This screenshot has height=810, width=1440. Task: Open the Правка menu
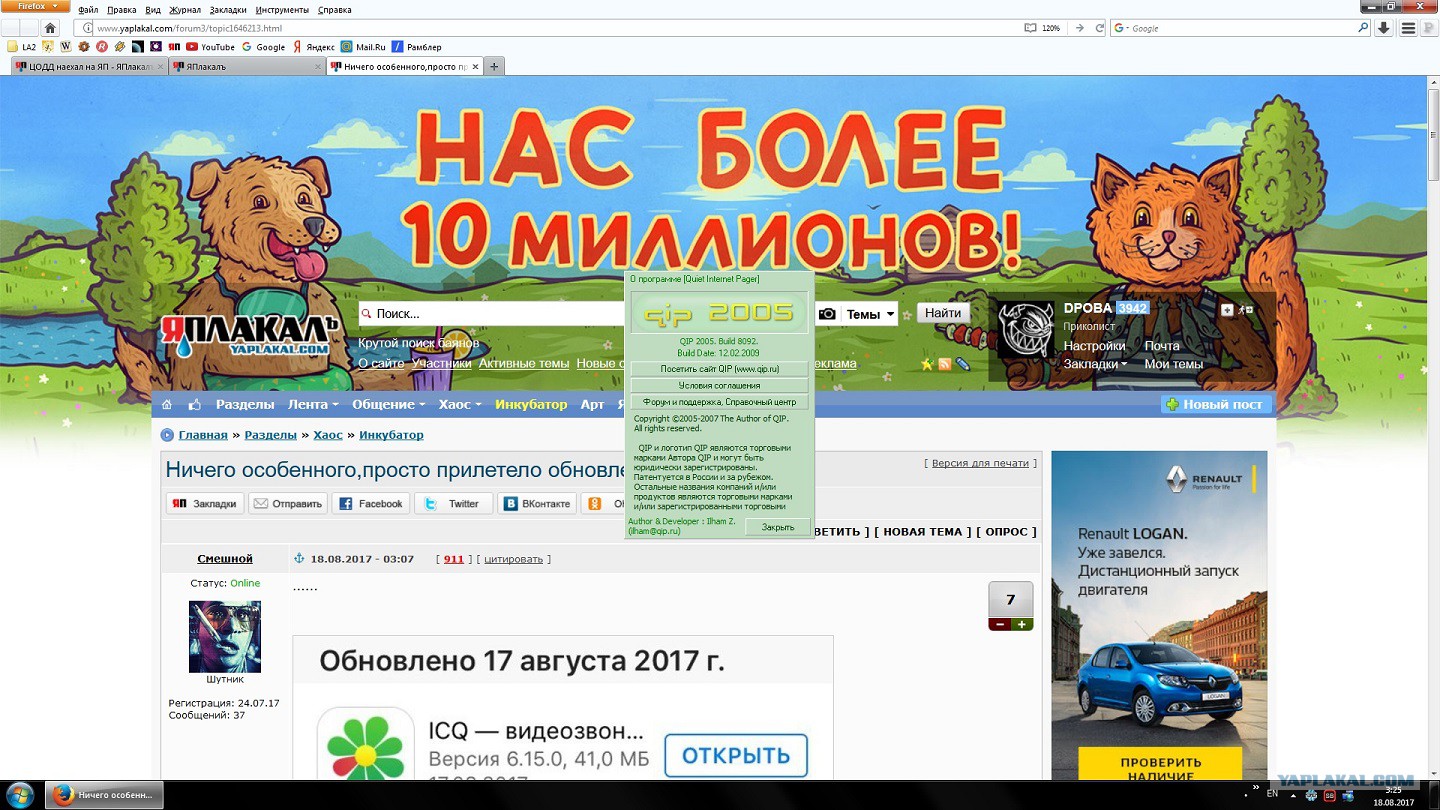[x=121, y=10]
